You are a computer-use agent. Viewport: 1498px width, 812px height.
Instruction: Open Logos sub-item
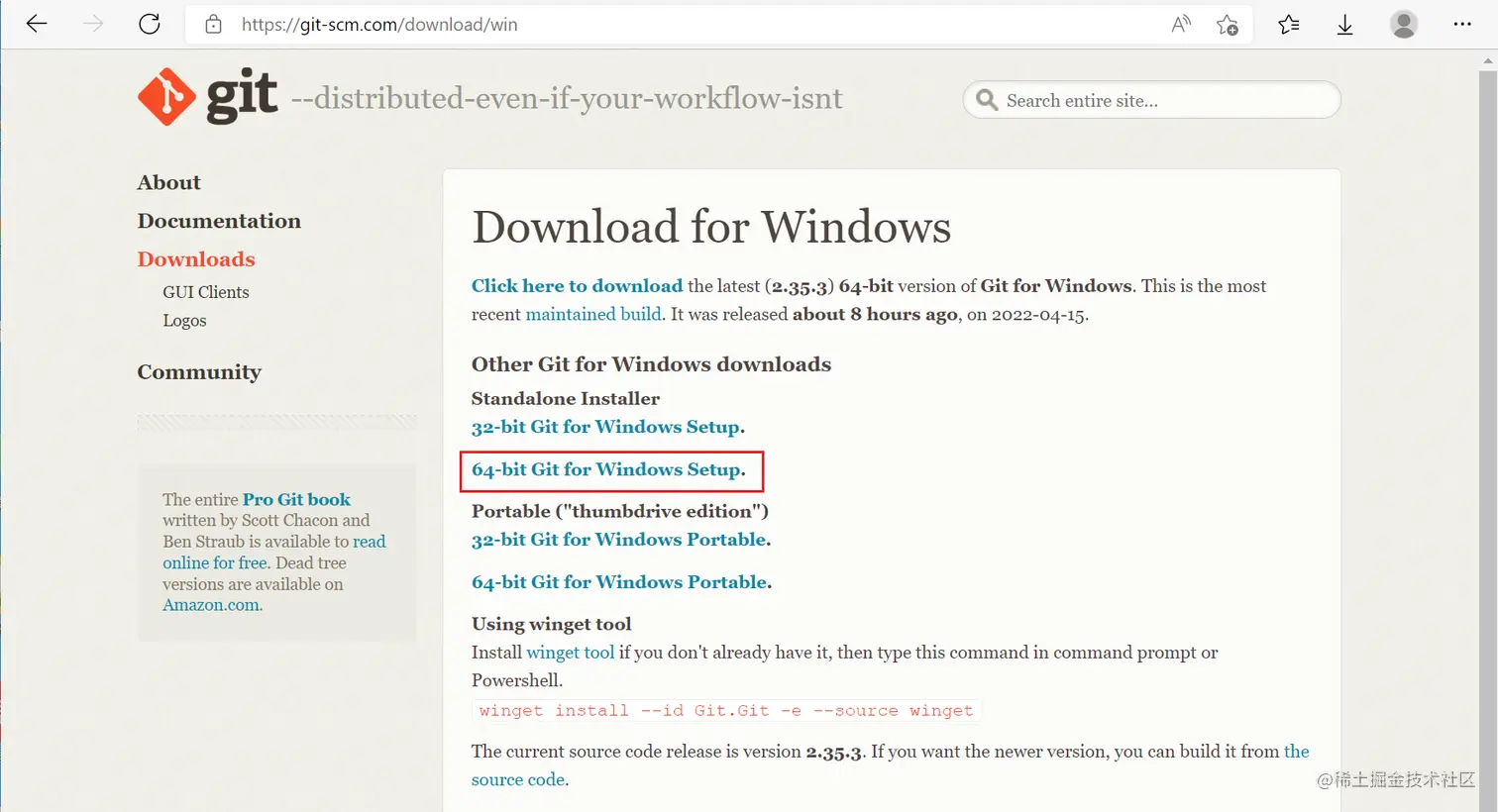tap(184, 321)
